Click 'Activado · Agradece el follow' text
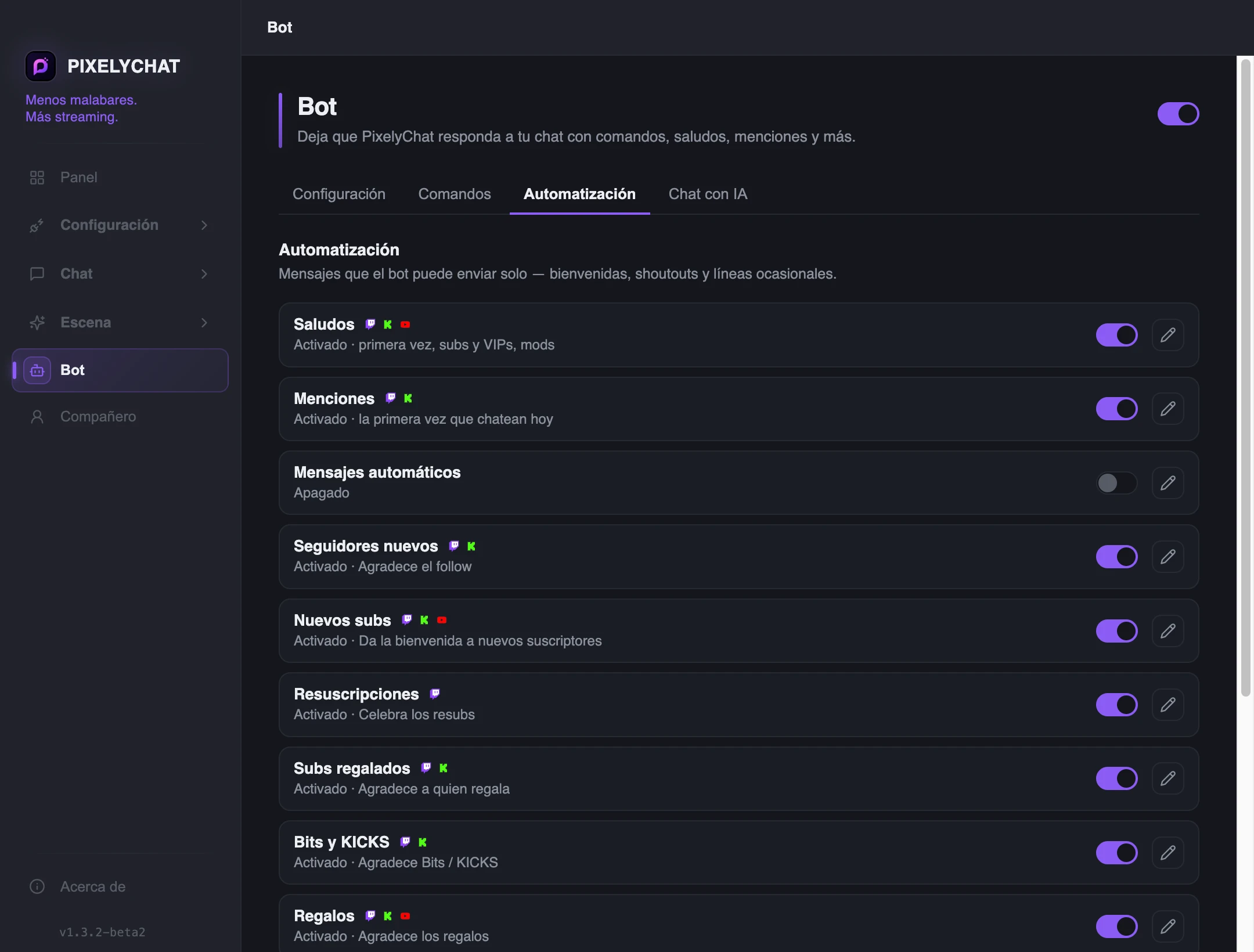This screenshot has height=952, width=1254. 383,567
